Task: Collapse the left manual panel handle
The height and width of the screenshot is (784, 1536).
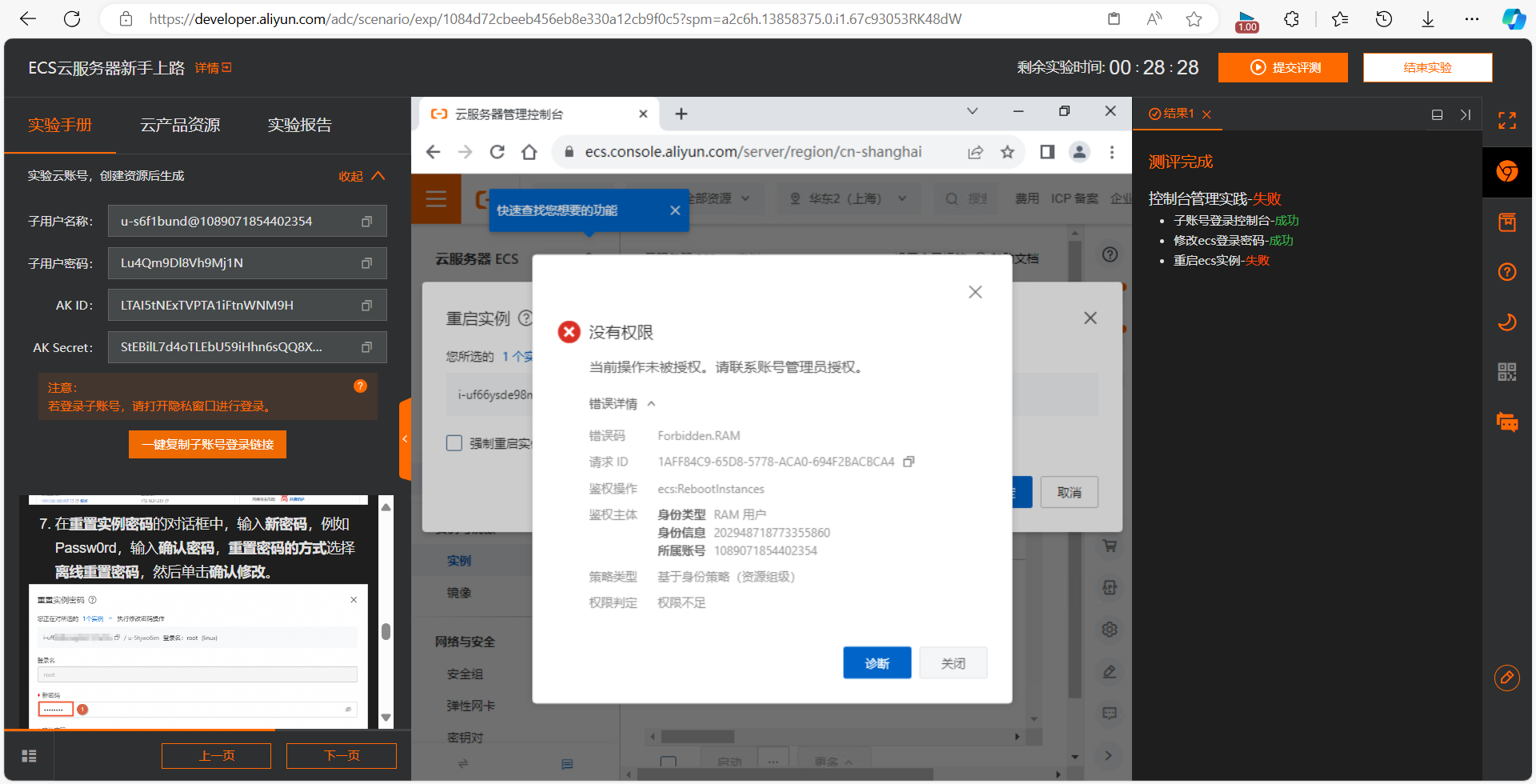Action: 405,438
